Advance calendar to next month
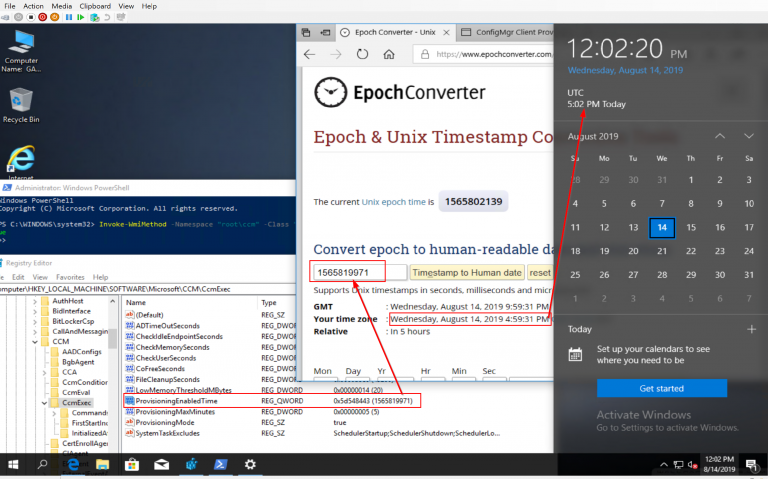768x479 pixels. click(749, 135)
